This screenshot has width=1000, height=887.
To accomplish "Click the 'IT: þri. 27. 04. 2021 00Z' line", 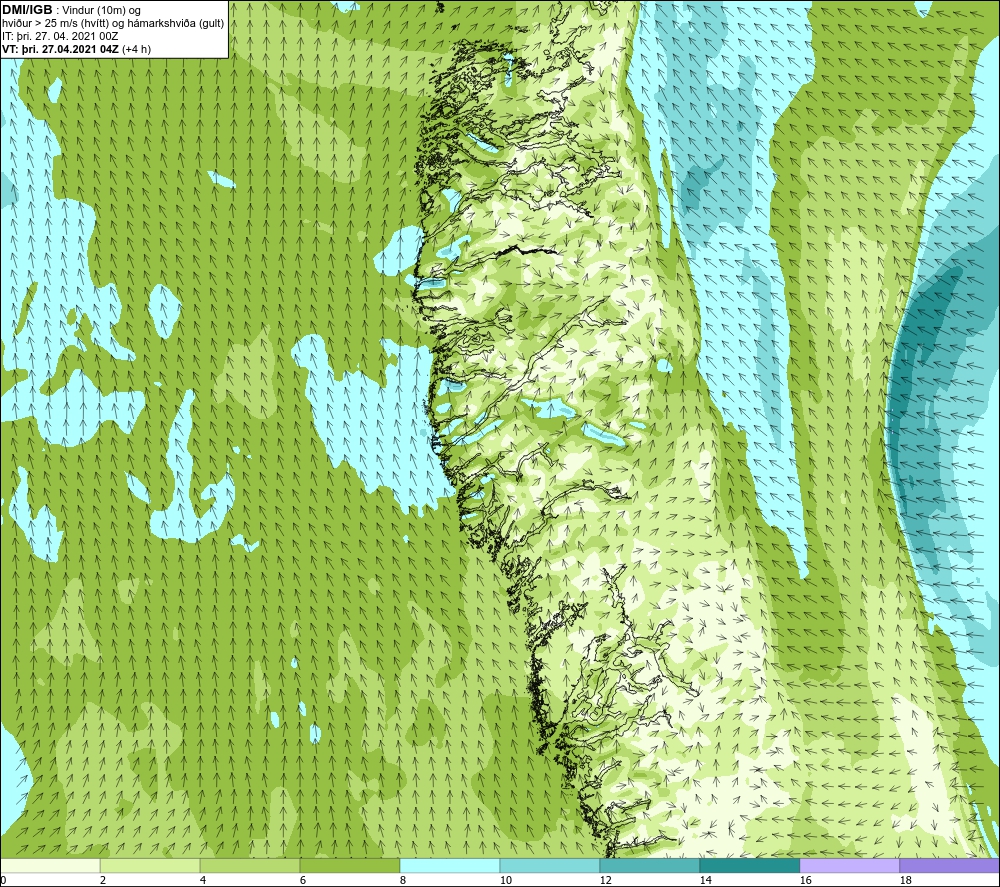I will coord(60,36).
